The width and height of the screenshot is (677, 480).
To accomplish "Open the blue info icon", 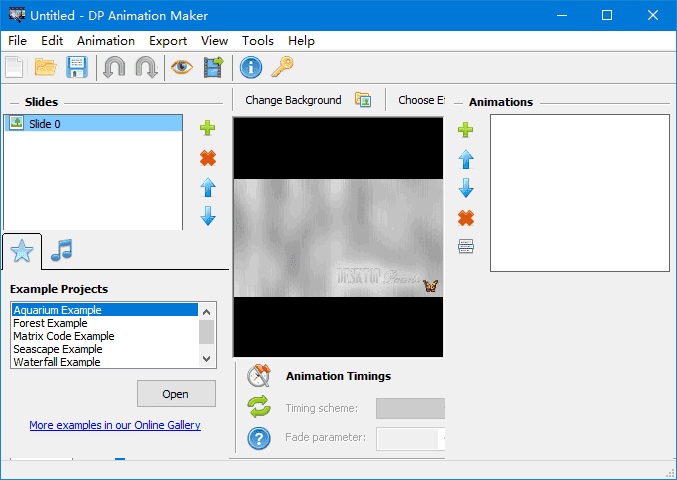I will [251, 67].
